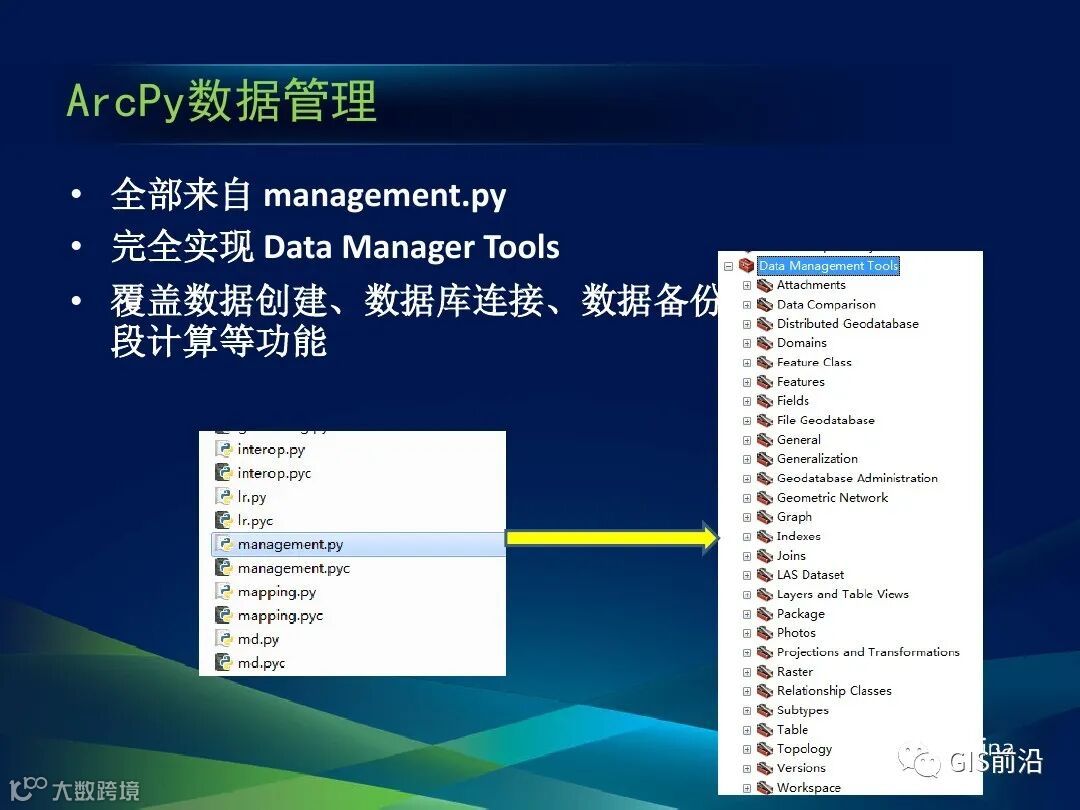Image resolution: width=1080 pixels, height=810 pixels.
Task: Click the Python icon of management.py
Action: pyautogui.click(x=223, y=544)
